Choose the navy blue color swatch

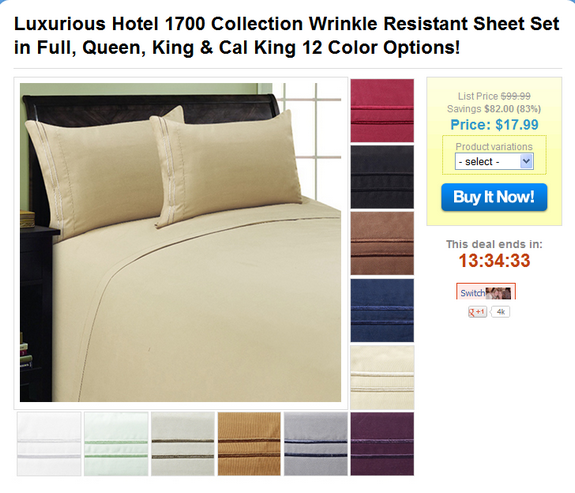click(382, 310)
